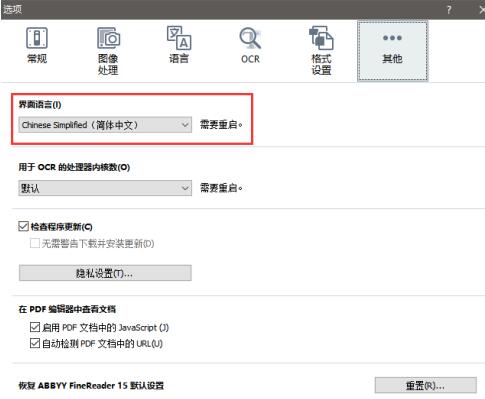Open the 界面语言 Chinese Simplified dropdown
The width and height of the screenshot is (485, 399).
(x=105, y=125)
